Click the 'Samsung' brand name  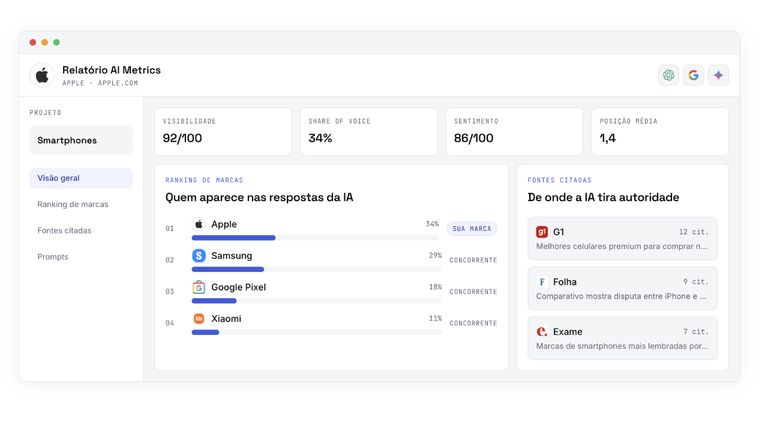(x=232, y=256)
